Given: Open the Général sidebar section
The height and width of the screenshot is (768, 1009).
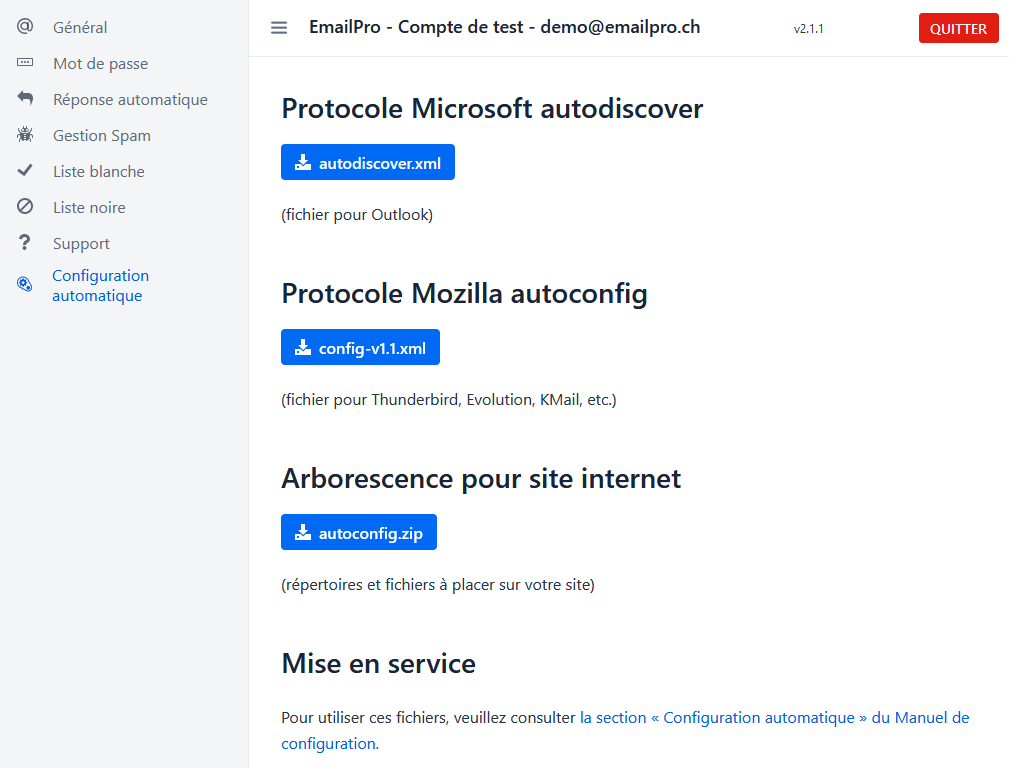Looking at the screenshot, I should [x=79, y=27].
